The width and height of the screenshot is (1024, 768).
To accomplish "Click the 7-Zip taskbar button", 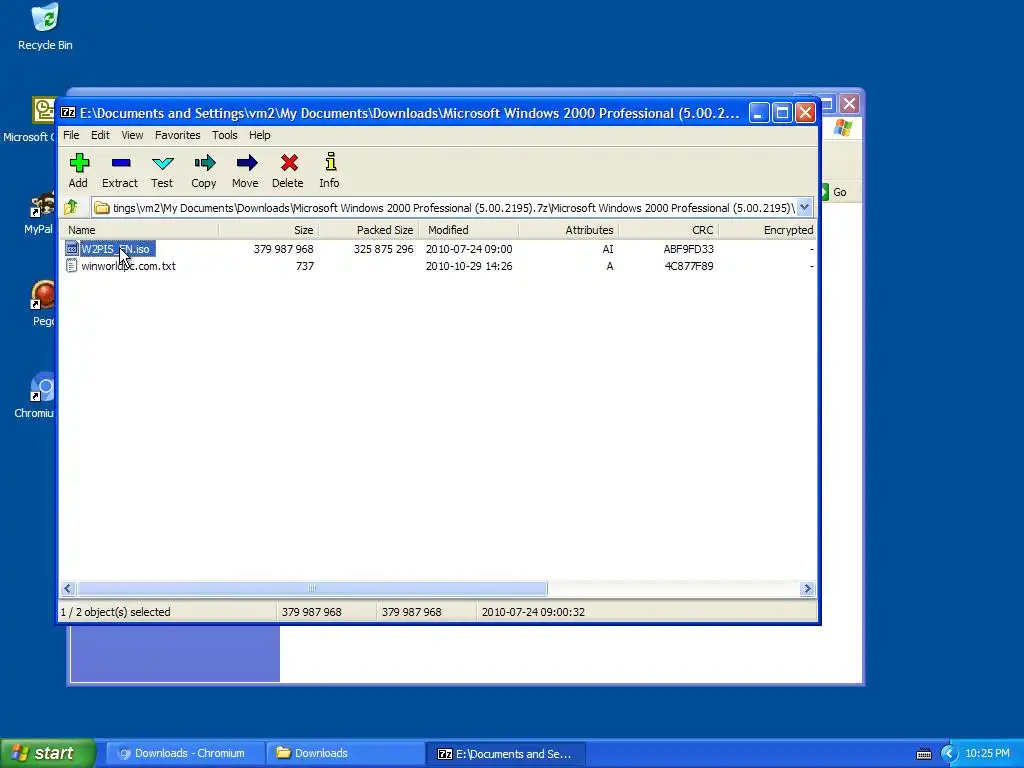I will coord(505,754).
